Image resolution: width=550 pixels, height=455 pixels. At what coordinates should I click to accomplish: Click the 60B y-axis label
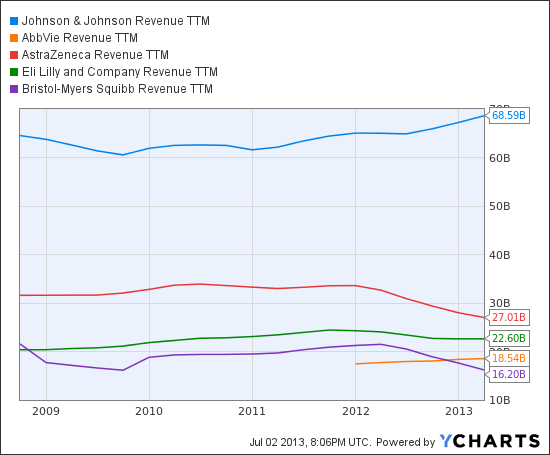pyautogui.click(x=499, y=158)
